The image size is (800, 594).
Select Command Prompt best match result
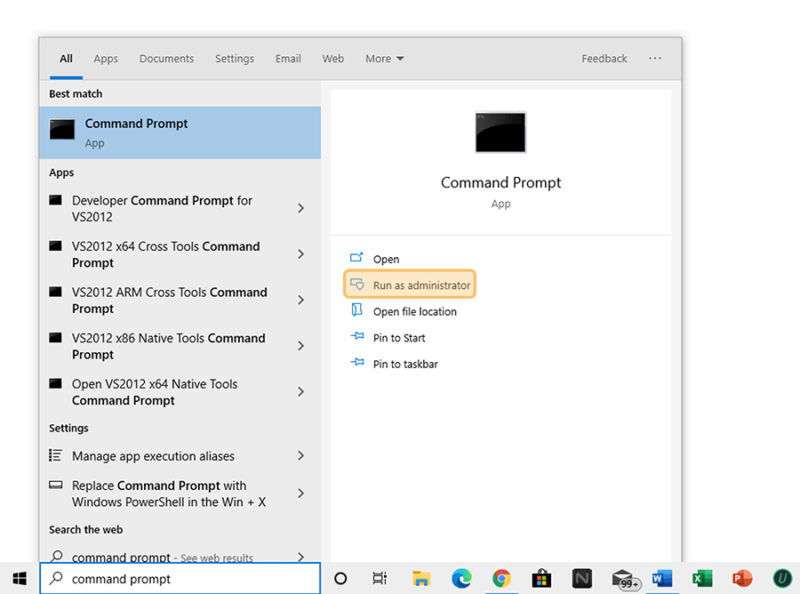click(x=180, y=133)
